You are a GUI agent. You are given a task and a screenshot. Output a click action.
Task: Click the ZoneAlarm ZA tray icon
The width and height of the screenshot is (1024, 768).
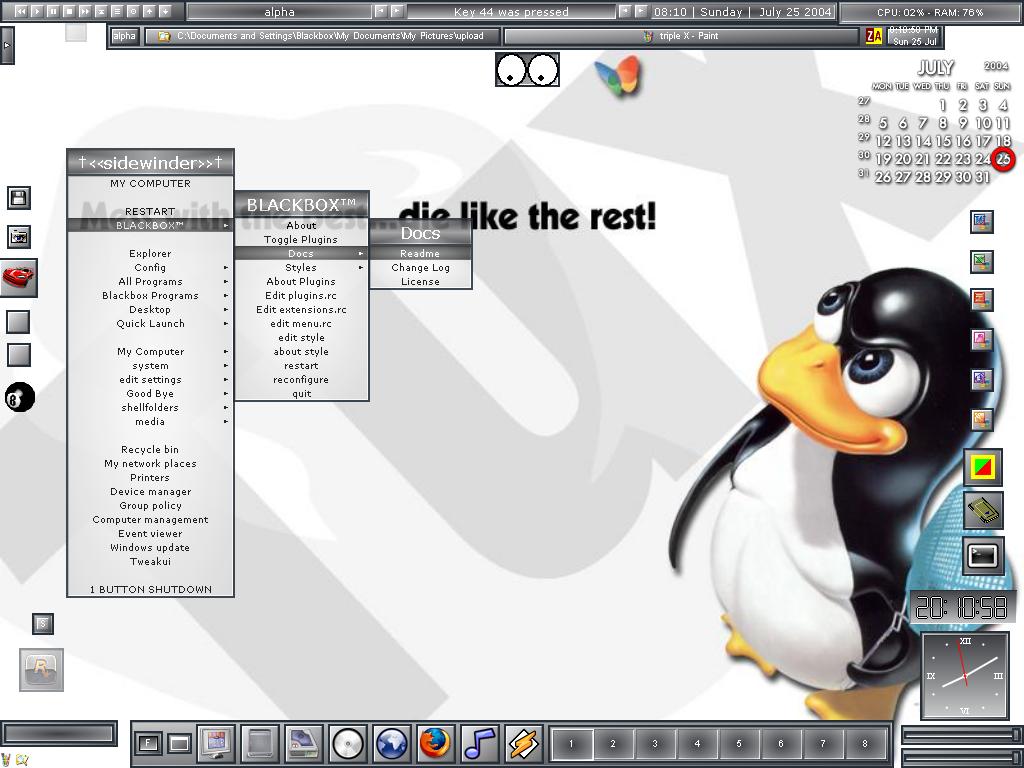[873, 36]
